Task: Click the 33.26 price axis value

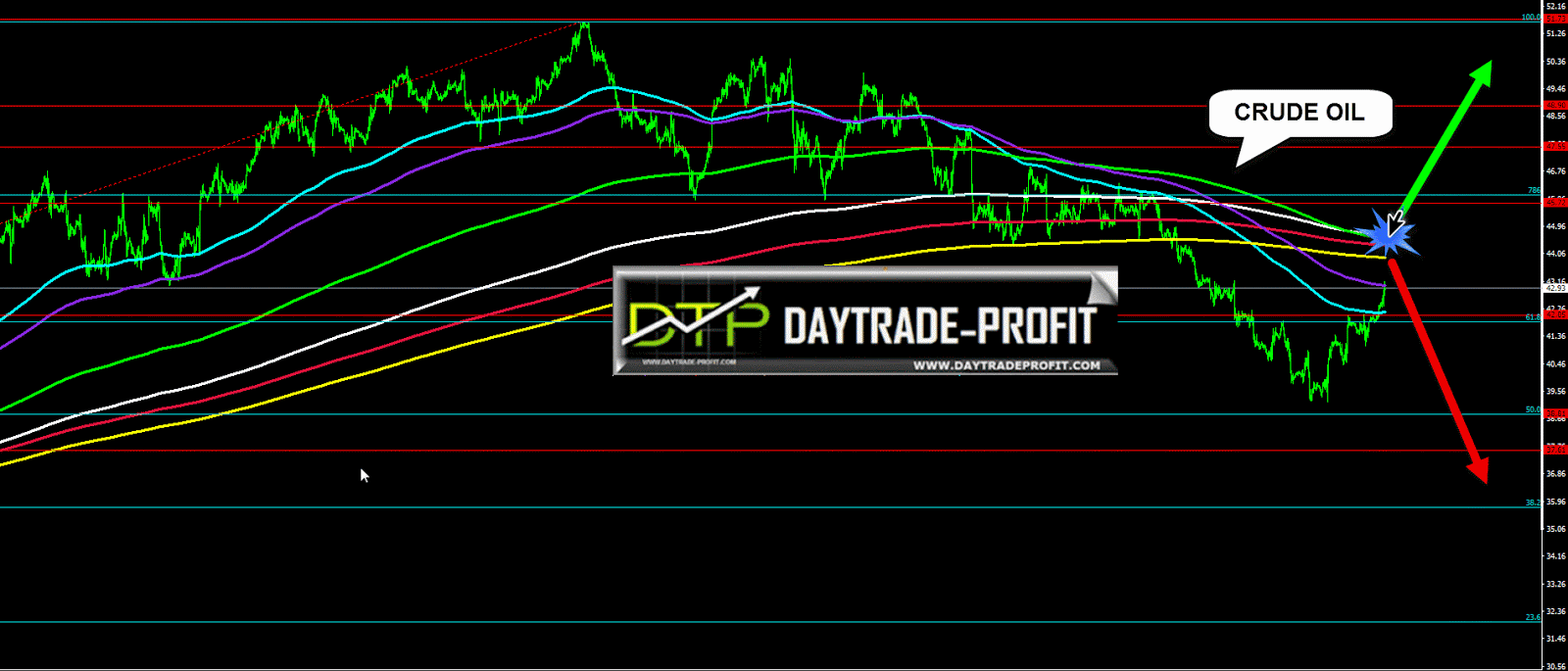Action: coord(1556,584)
